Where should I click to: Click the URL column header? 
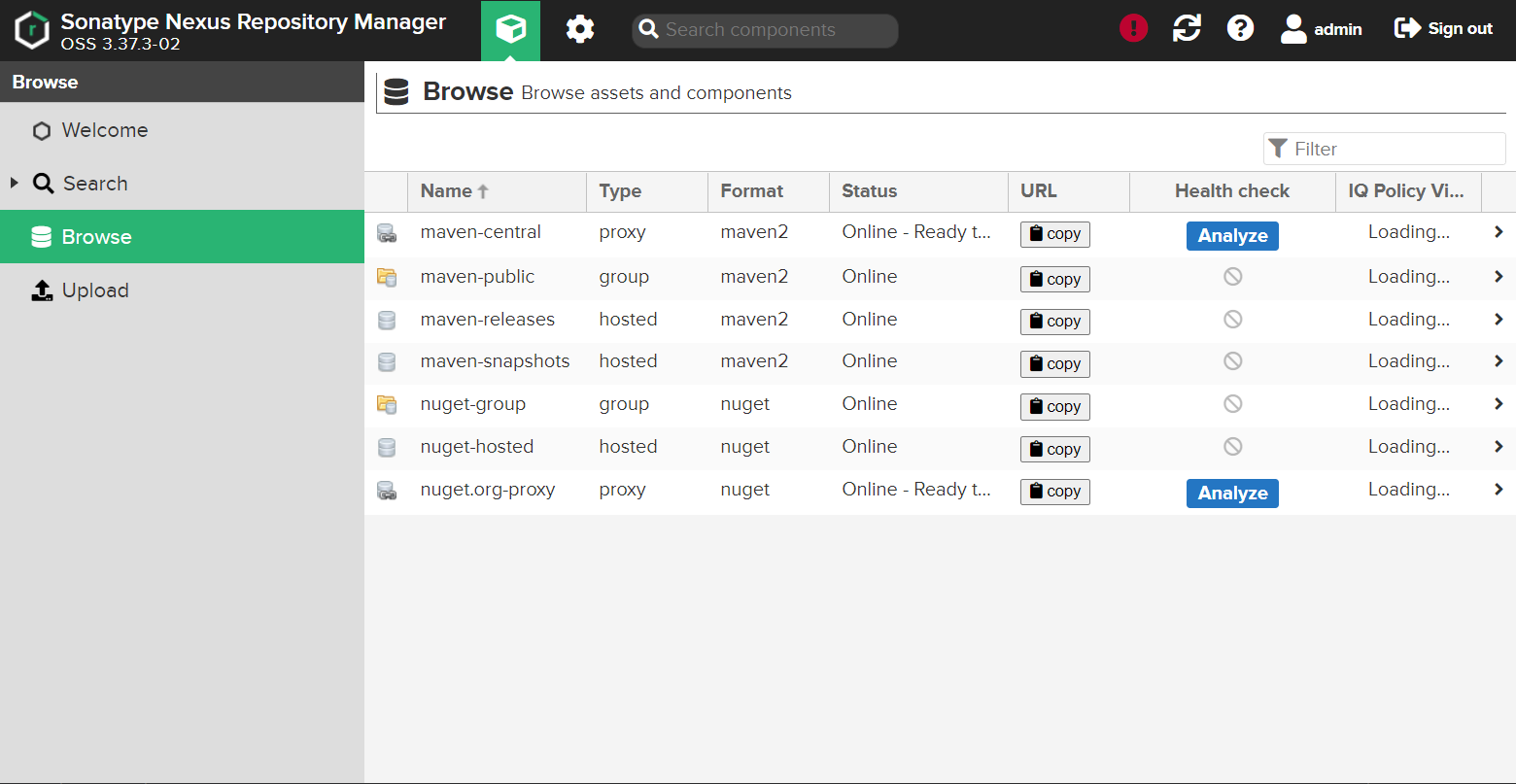point(1069,191)
